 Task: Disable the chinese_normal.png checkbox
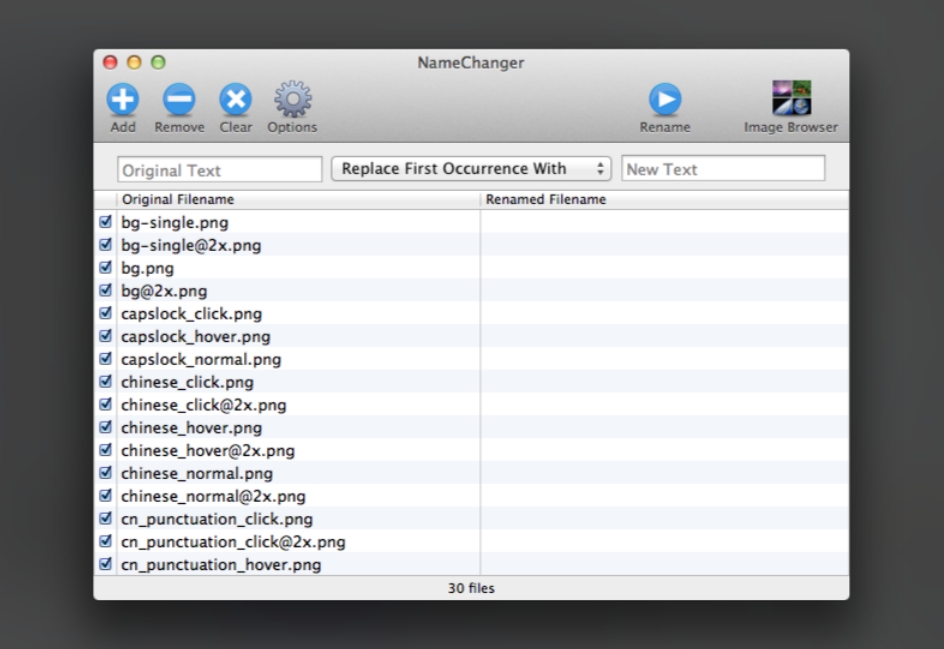pyautogui.click(x=105, y=473)
